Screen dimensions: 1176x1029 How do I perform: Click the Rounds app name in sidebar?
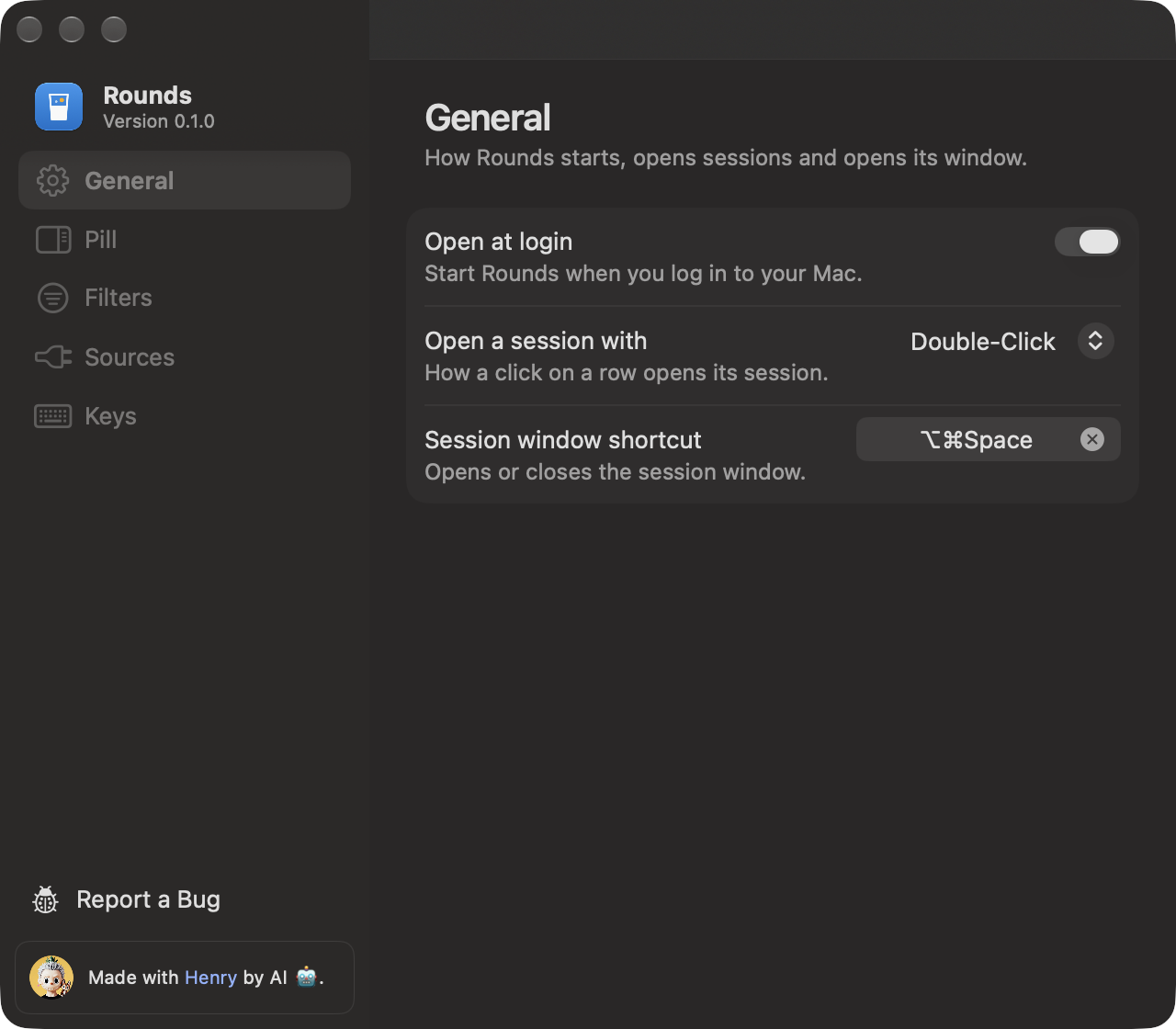[x=148, y=96]
